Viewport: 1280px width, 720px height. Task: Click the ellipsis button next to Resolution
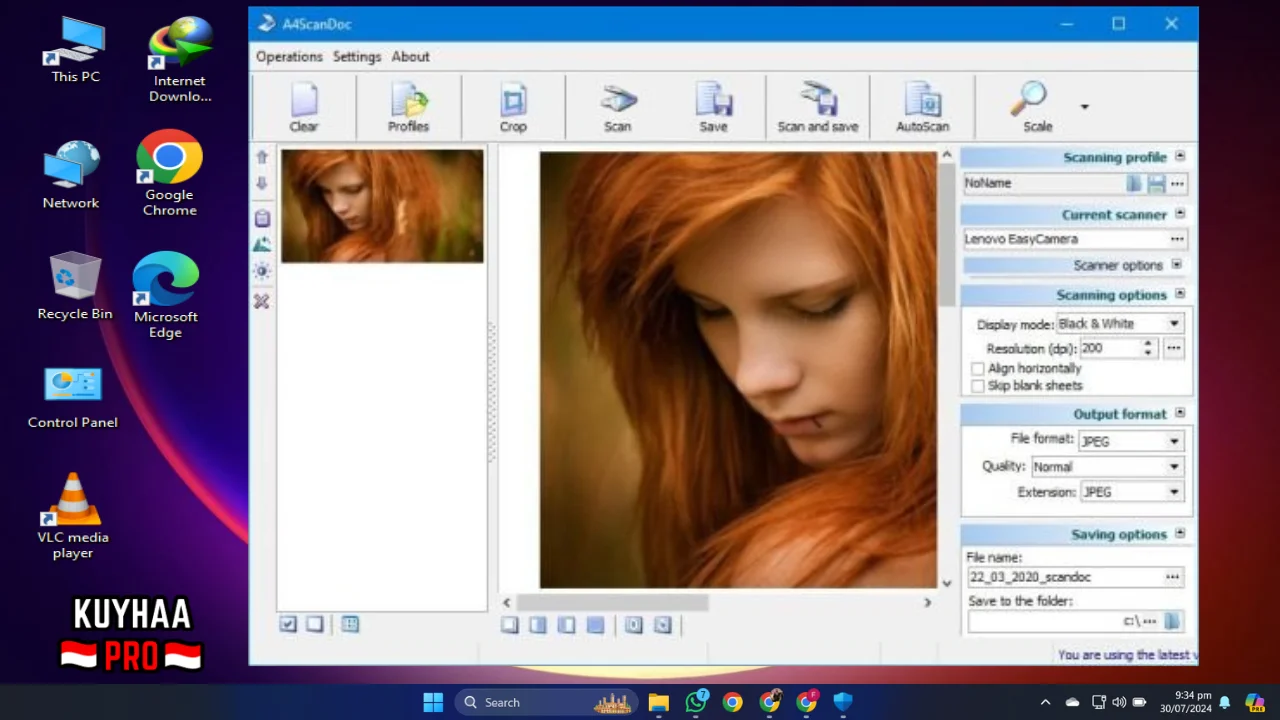(x=1174, y=348)
